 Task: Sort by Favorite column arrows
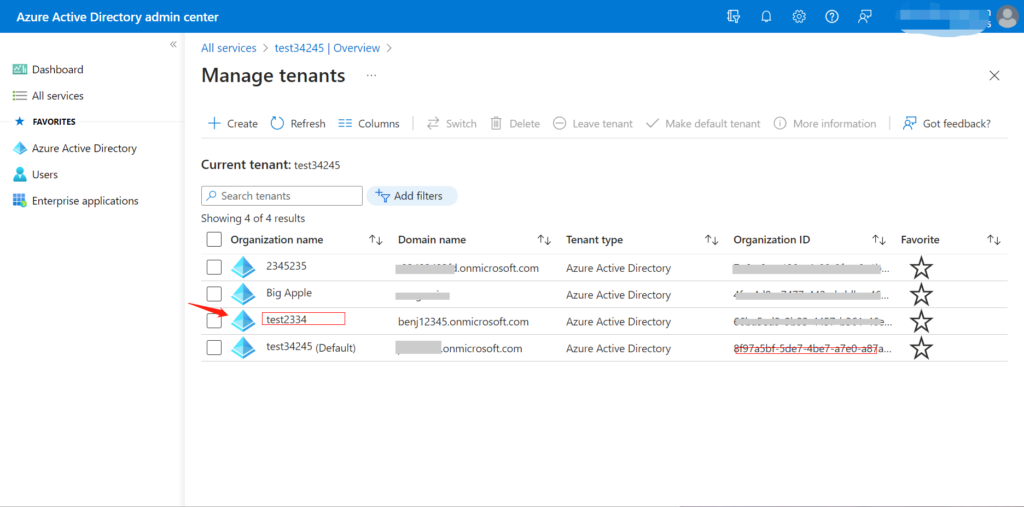[x=993, y=240]
